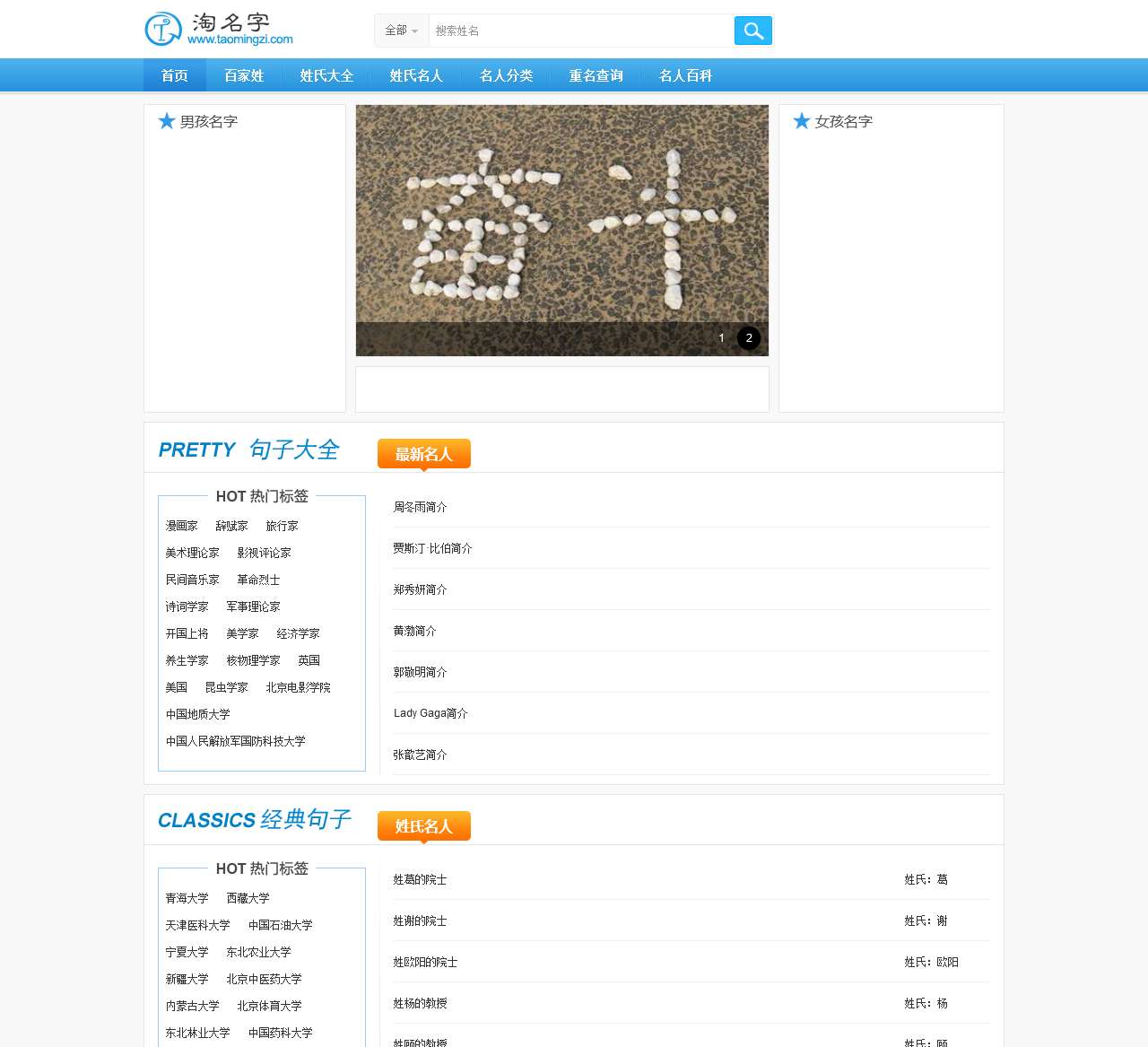Open the 美学家 tag

click(x=243, y=633)
